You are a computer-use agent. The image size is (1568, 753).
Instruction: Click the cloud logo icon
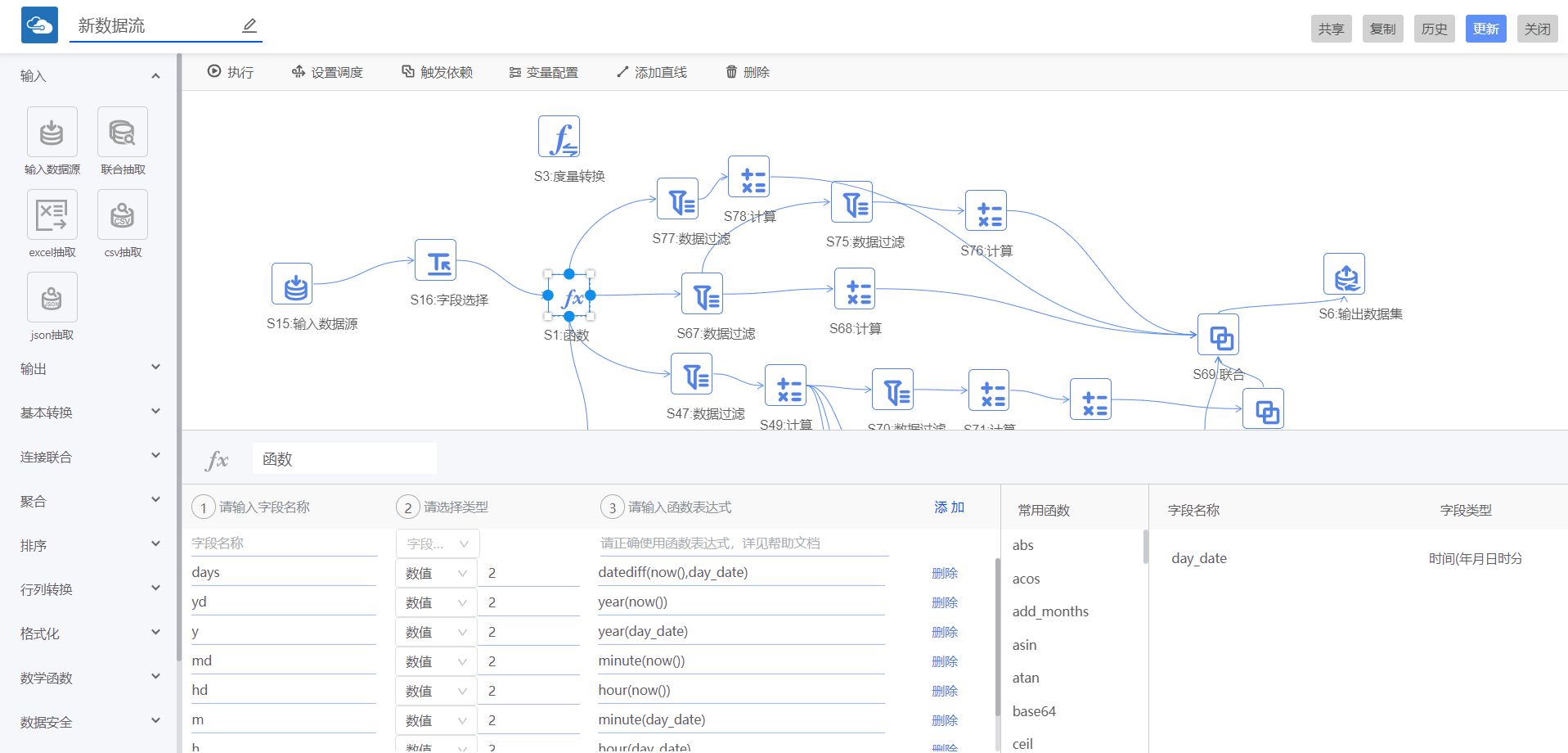coord(39,25)
